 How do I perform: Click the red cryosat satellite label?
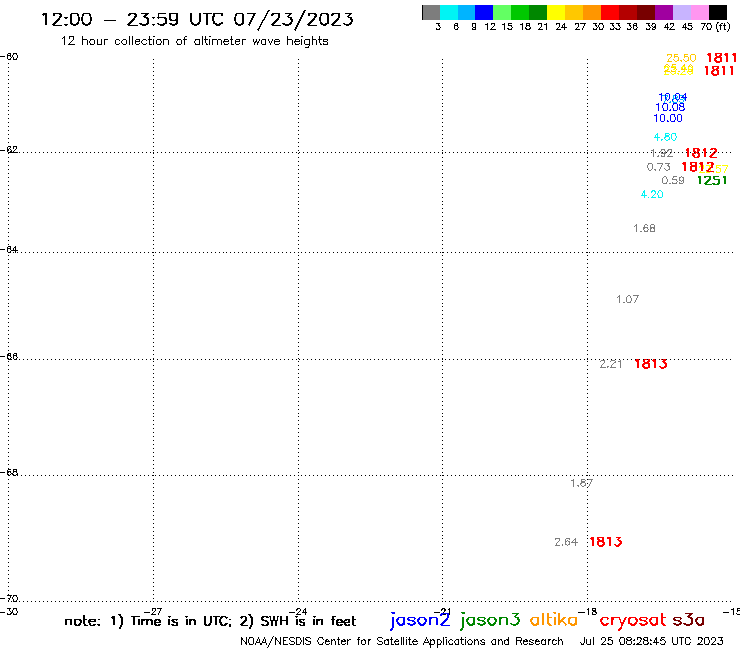click(633, 620)
